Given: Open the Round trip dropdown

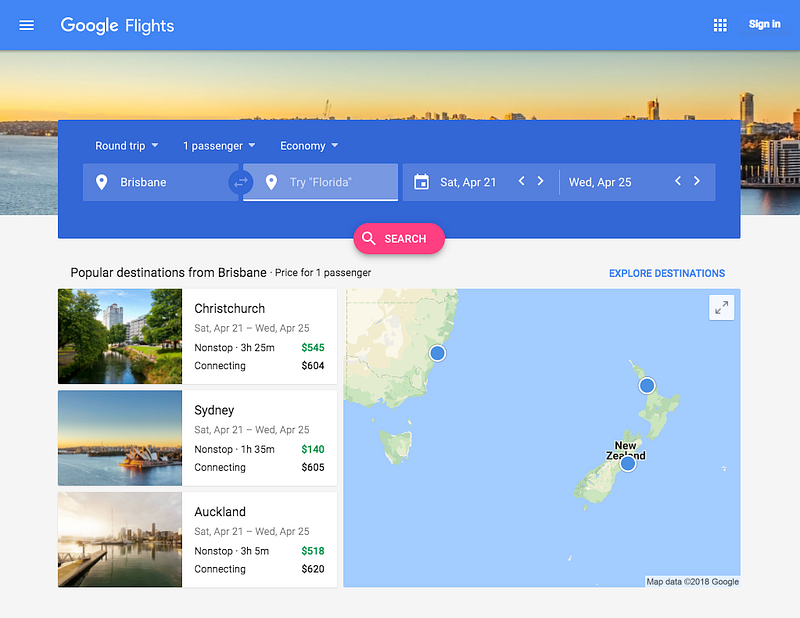Looking at the screenshot, I should [x=127, y=146].
